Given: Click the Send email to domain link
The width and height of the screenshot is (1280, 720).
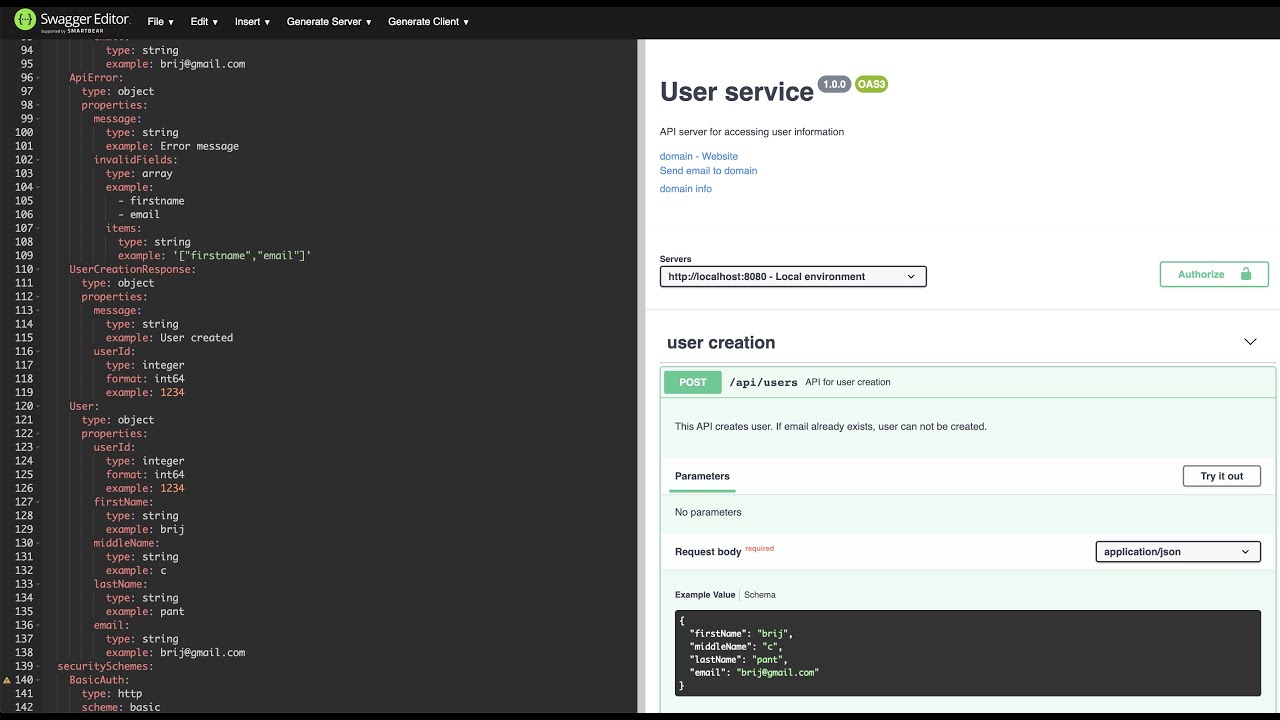Looking at the screenshot, I should (708, 171).
